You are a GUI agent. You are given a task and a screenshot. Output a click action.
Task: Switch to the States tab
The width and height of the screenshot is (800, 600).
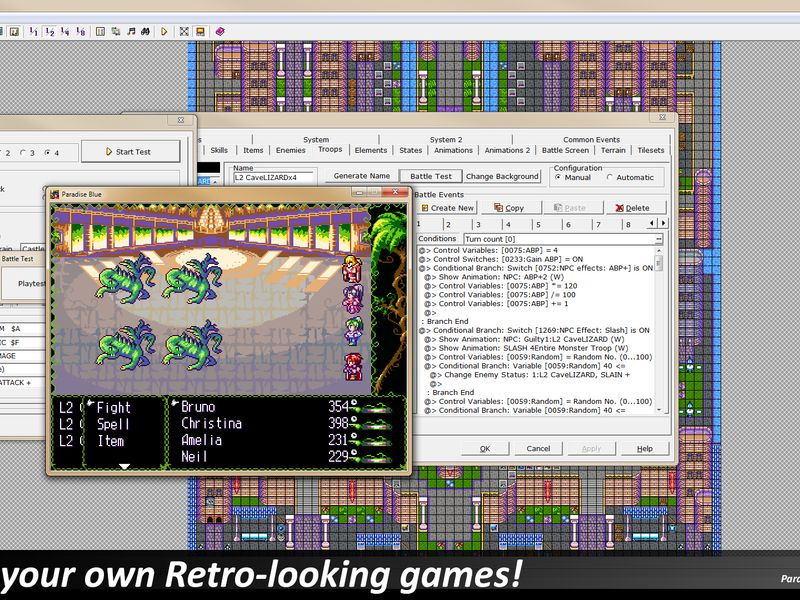(x=411, y=150)
